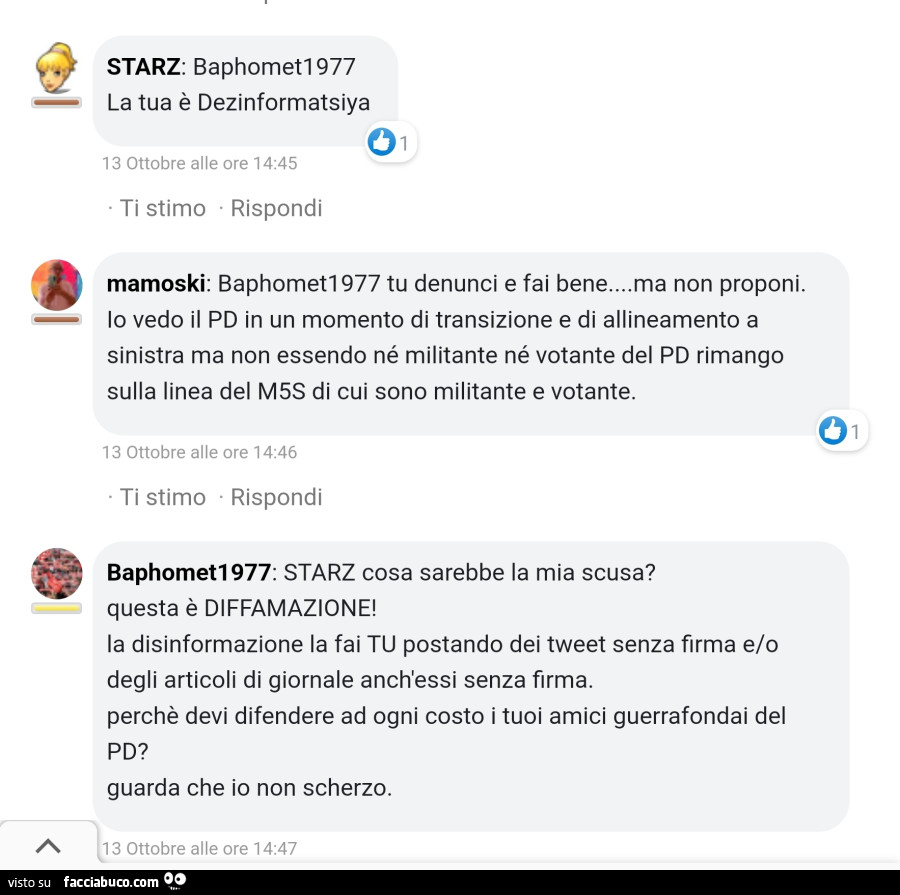Click 'Rispondi' under STARZ's comment

pos(276,208)
